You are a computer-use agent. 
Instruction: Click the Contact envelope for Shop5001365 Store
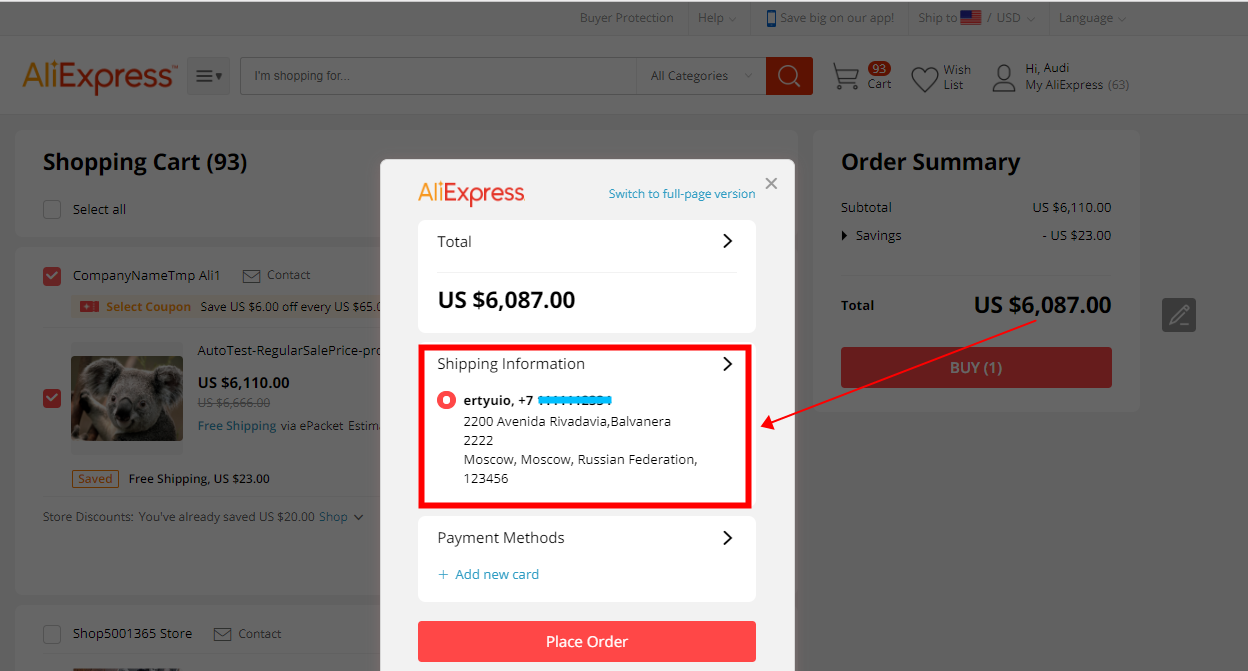tap(222, 634)
